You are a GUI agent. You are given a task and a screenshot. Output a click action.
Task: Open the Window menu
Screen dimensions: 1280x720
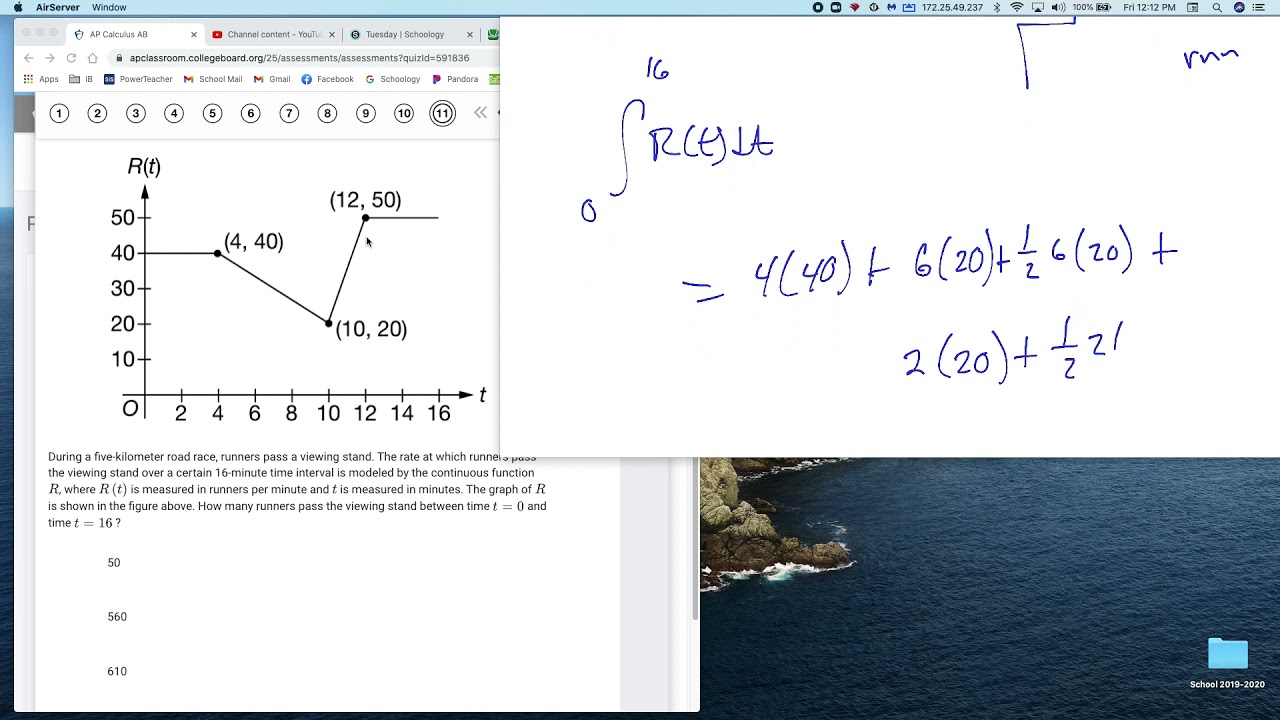click(109, 7)
